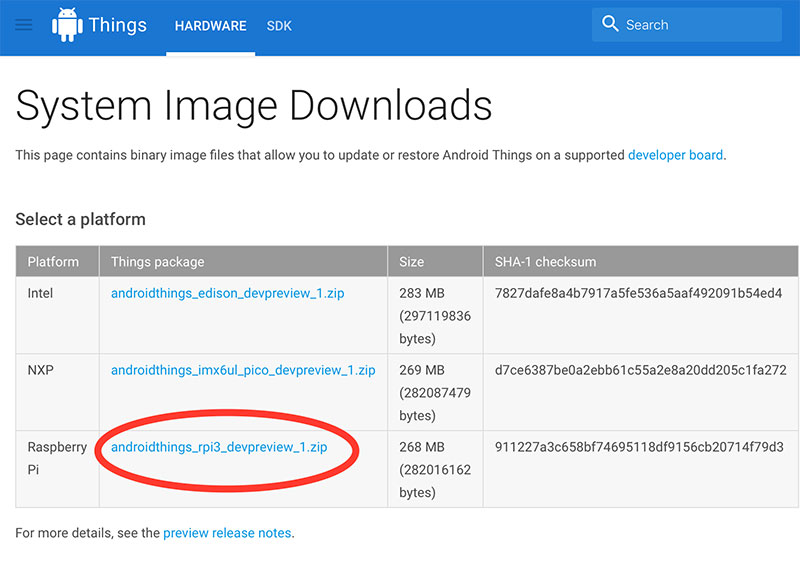Click inside the Search input field
Viewport: 800px width, 583px height.
pyautogui.click(x=690, y=24)
